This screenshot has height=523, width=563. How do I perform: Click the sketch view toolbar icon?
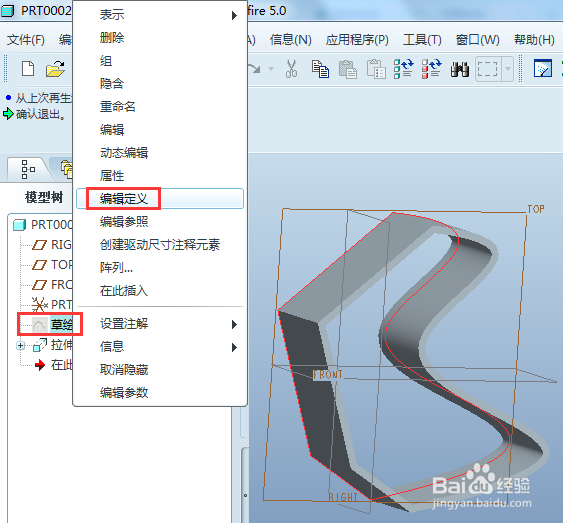point(543,69)
